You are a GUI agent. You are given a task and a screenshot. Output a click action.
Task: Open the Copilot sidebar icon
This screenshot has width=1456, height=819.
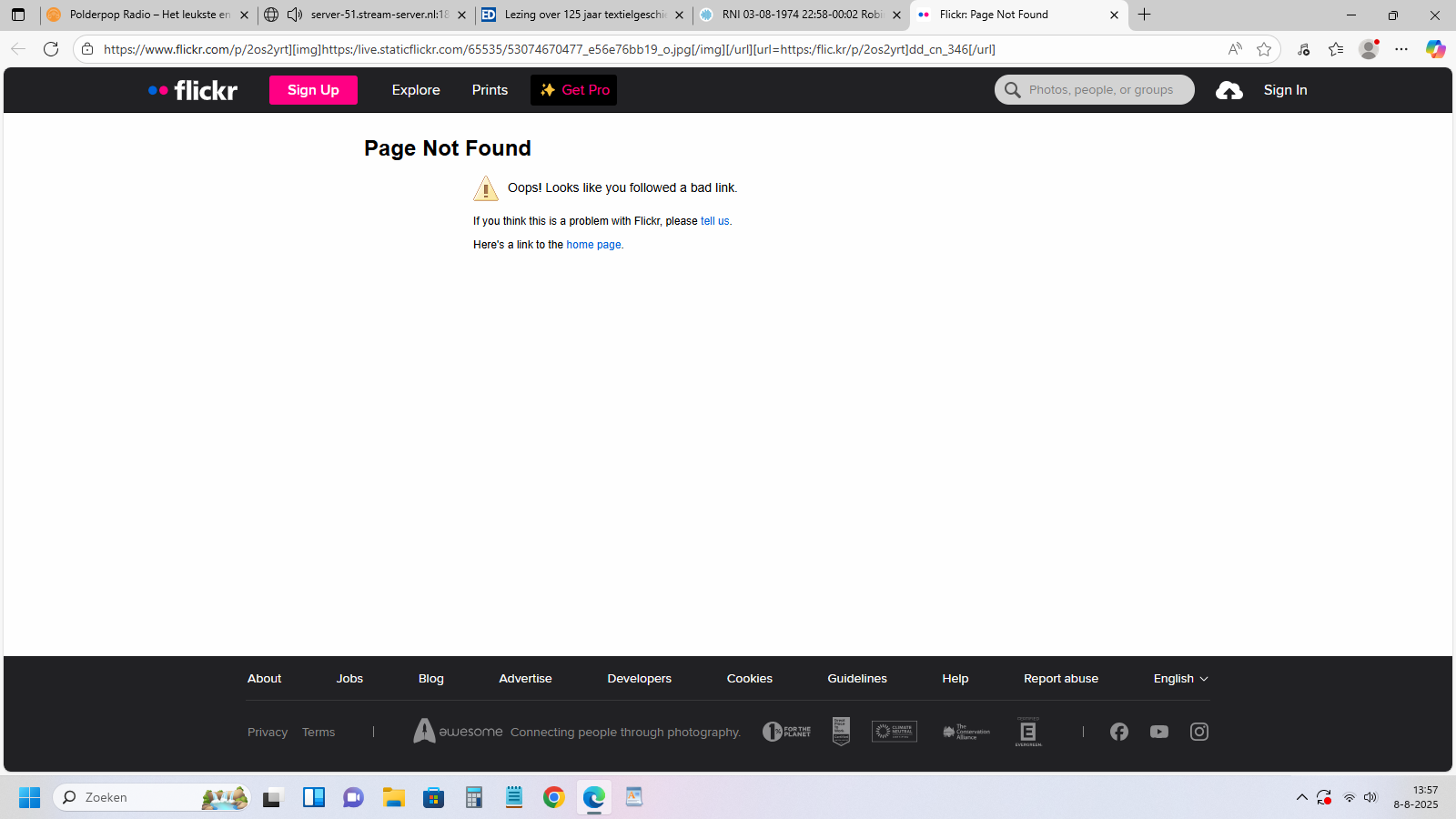pos(1435,49)
